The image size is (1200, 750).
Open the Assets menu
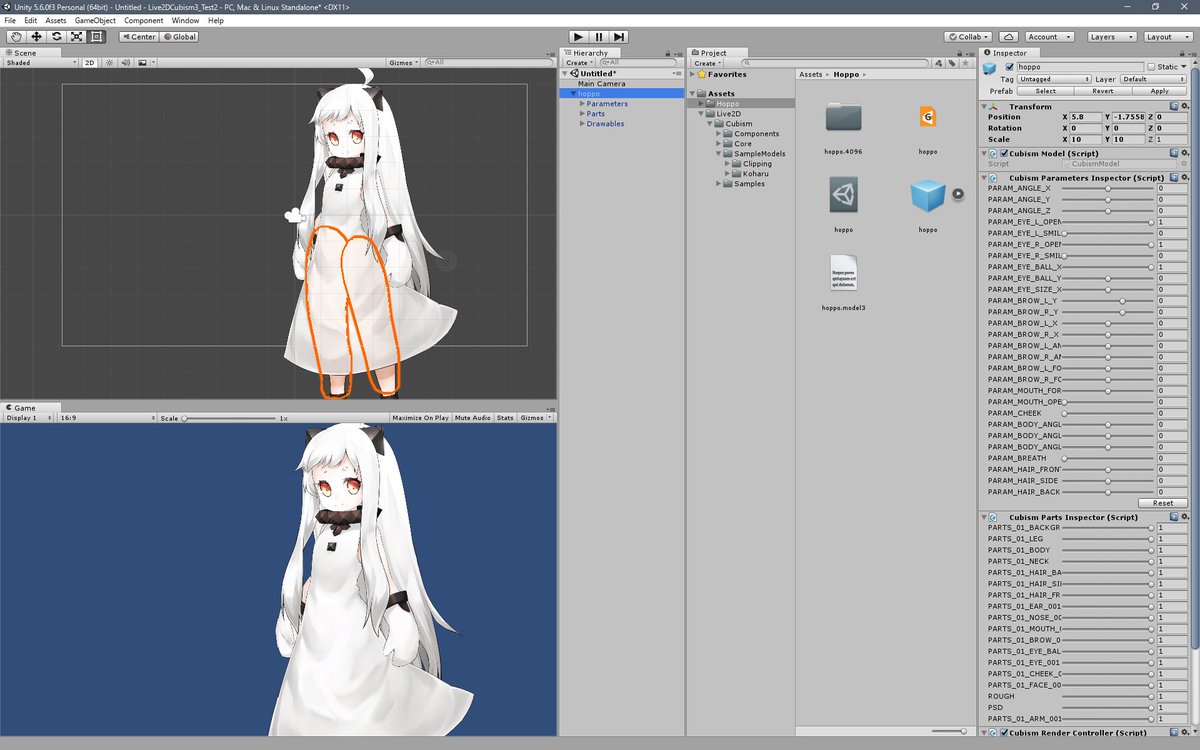pyautogui.click(x=56, y=20)
